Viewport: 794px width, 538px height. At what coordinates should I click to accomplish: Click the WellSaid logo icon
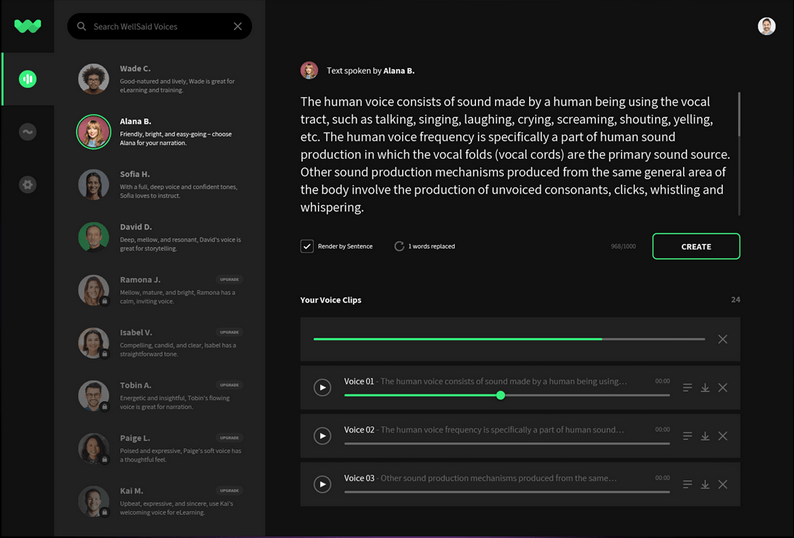27,25
